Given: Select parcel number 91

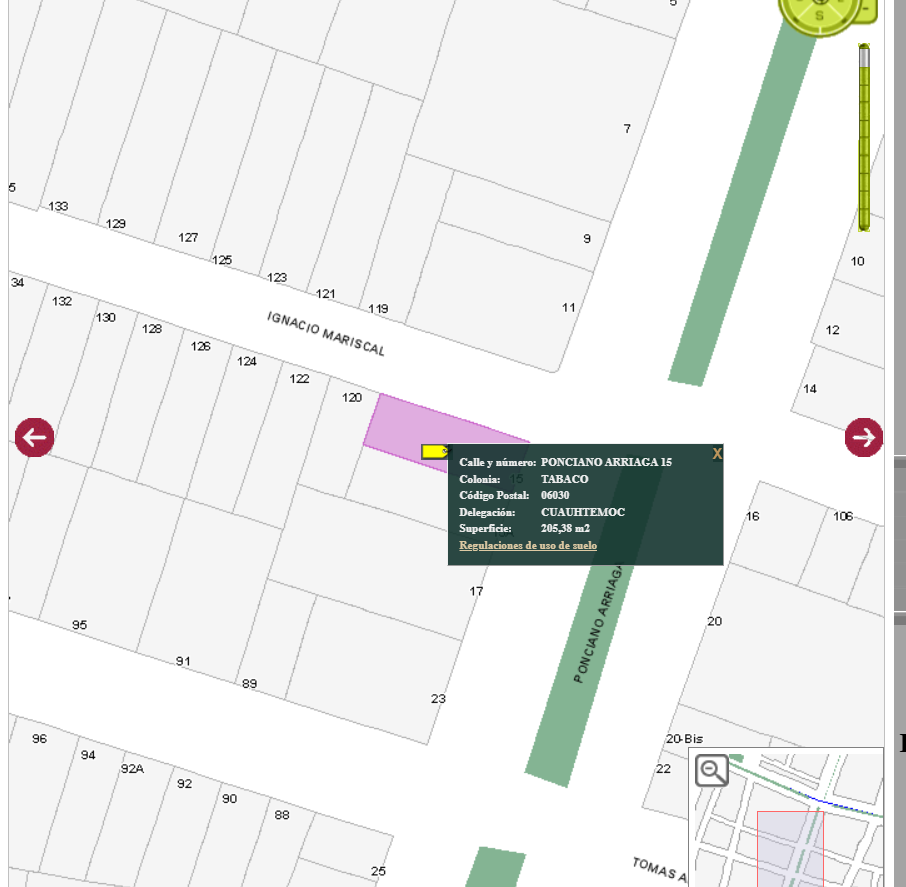Looking at the screenshot, I should (x=183, y=661).
